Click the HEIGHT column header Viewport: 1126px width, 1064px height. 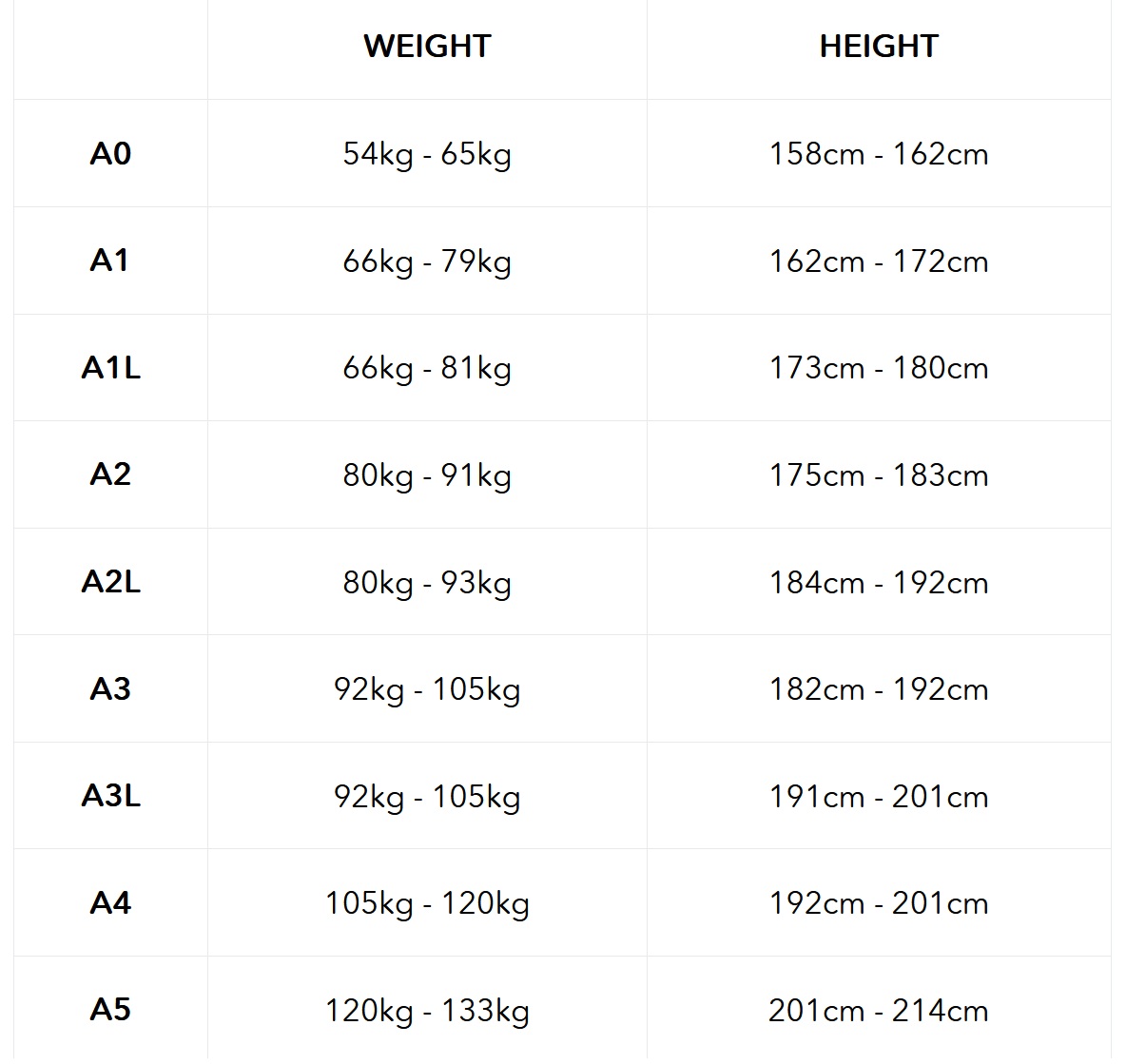(879, 47)
